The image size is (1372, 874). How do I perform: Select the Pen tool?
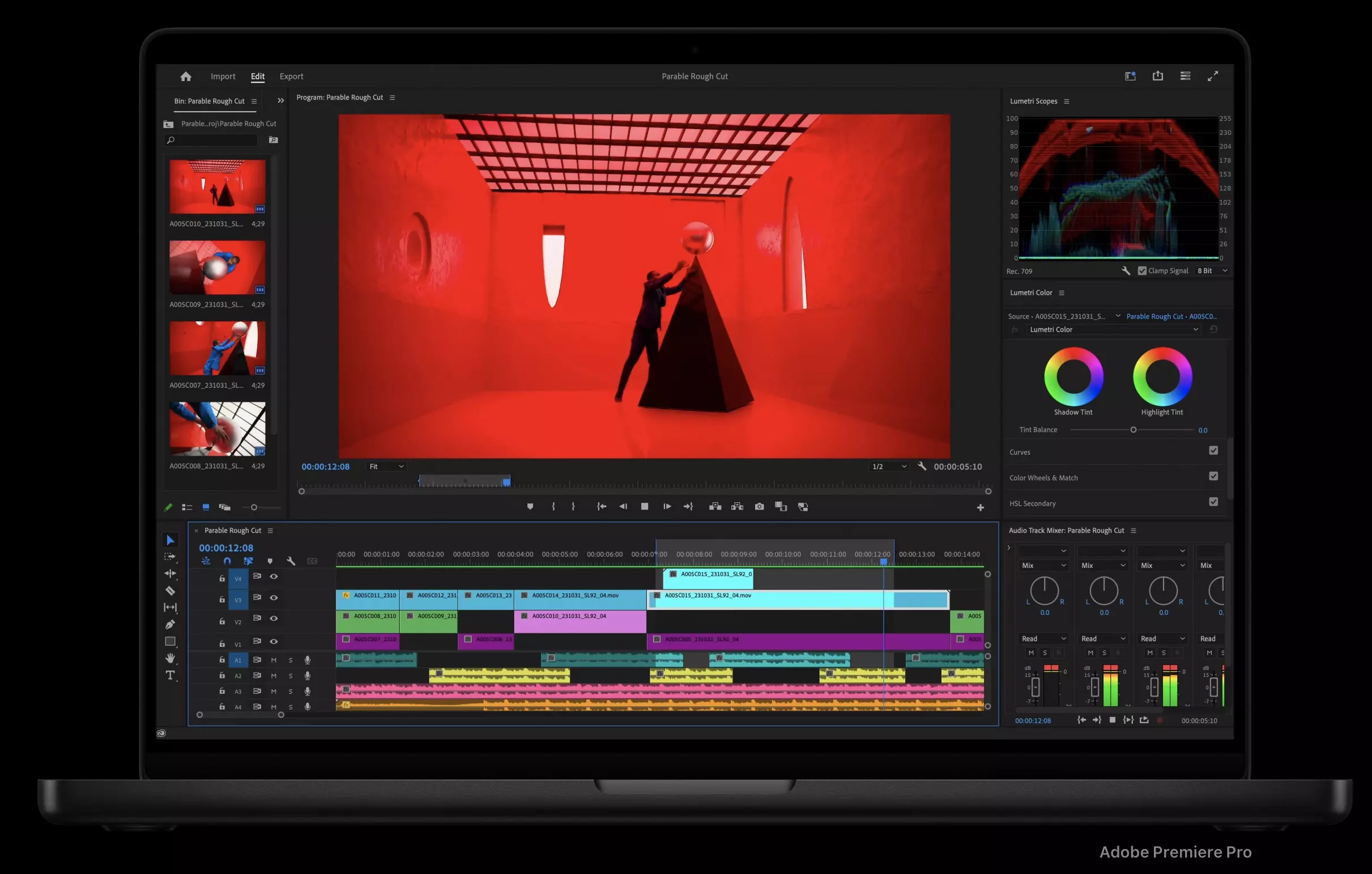[x=170, y=625]
